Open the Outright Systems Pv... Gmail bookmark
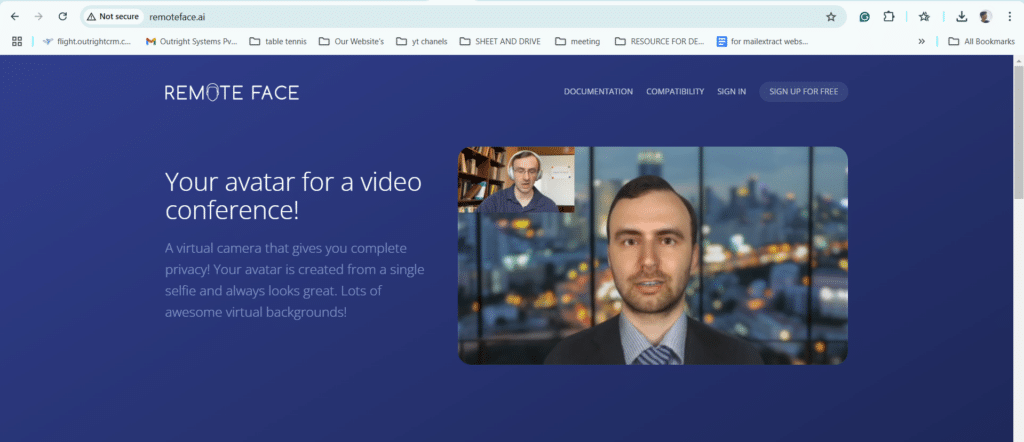This screenshot has height=442, width=1024. click(x=191, y=41)
